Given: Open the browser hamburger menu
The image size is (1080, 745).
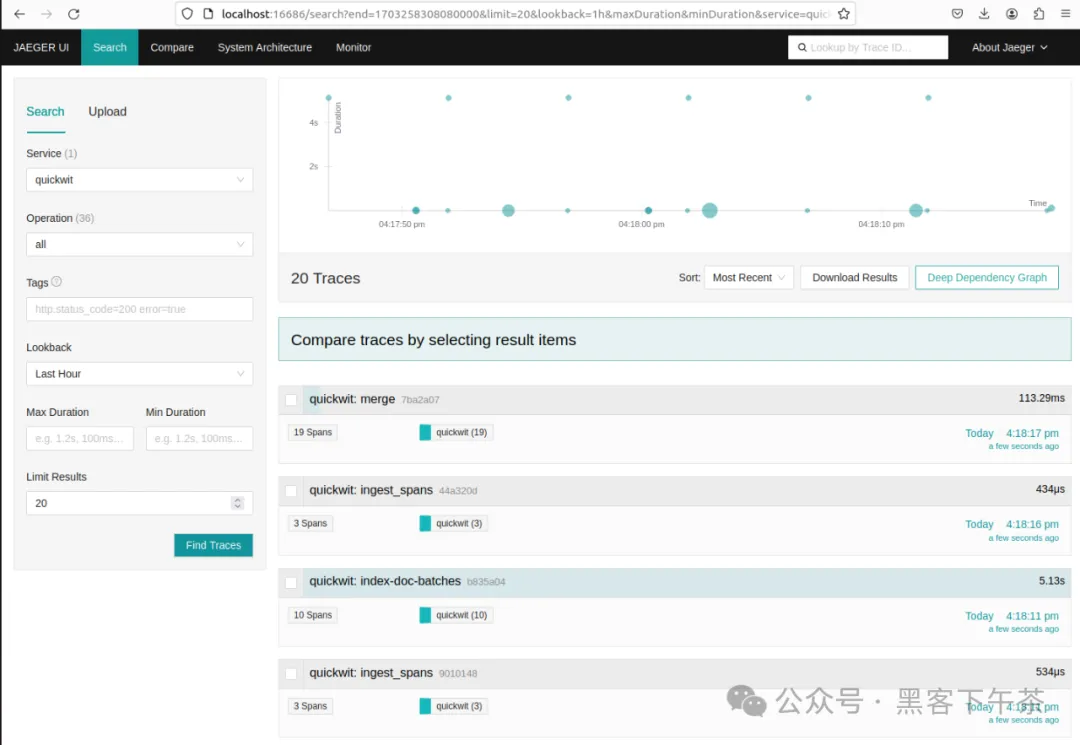Looking at the screenshot, I should pyautogui.click(x=1066, y=14).
